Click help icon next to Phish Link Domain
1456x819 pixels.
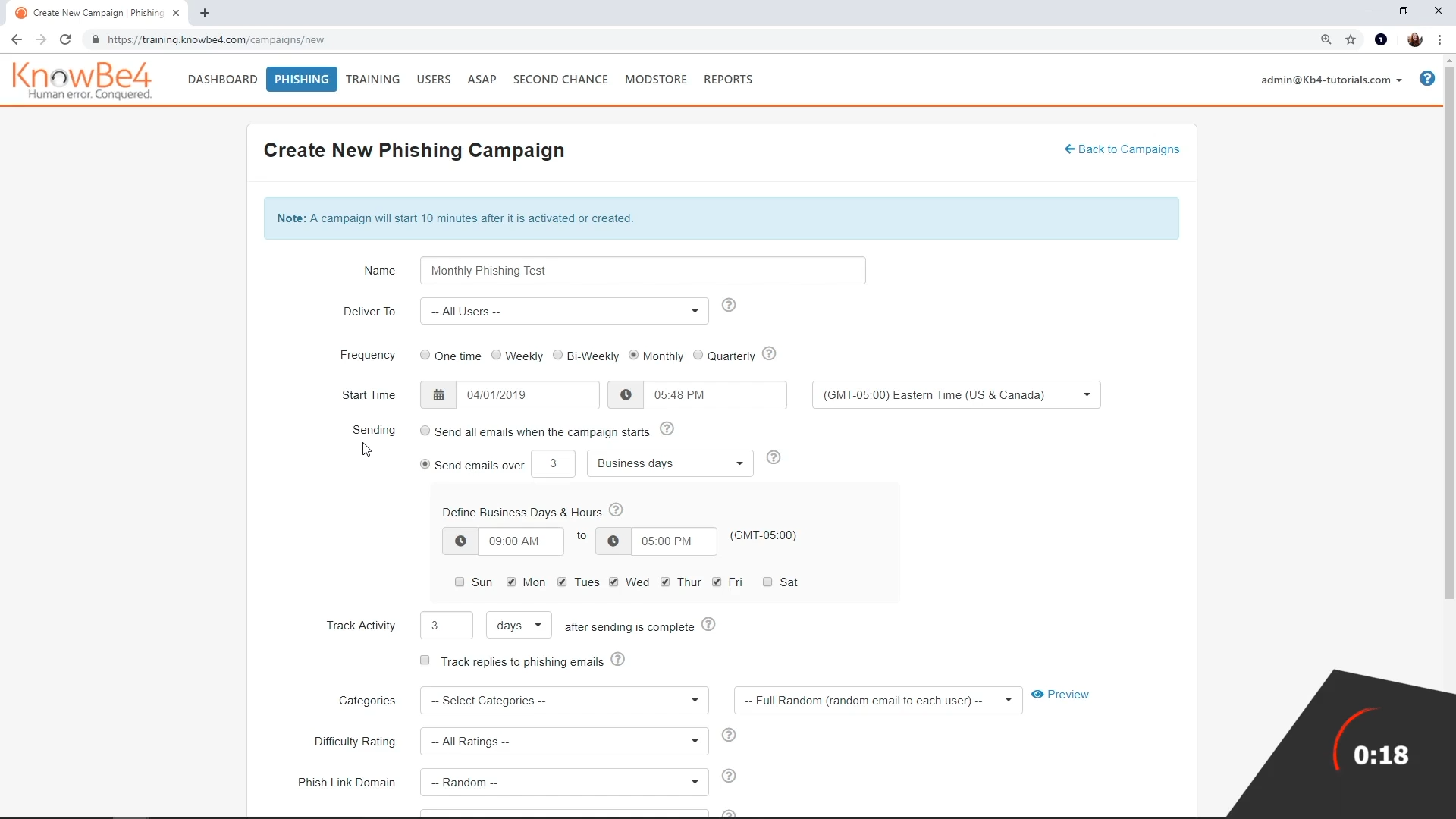coord(729,776)
